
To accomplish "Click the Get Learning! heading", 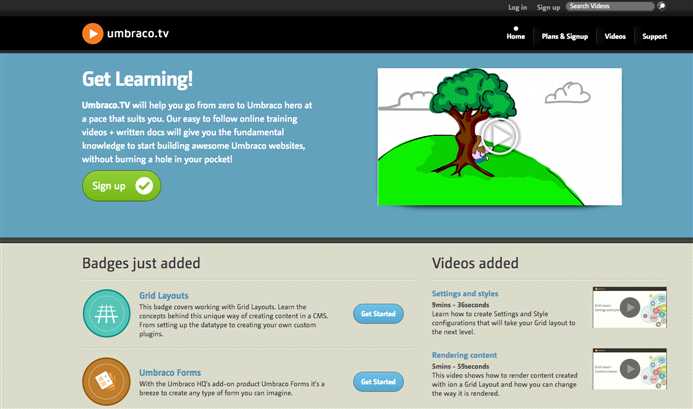I will 137,79.
